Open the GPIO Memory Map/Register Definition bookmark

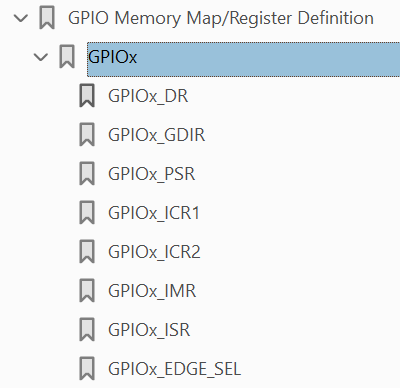221,18
